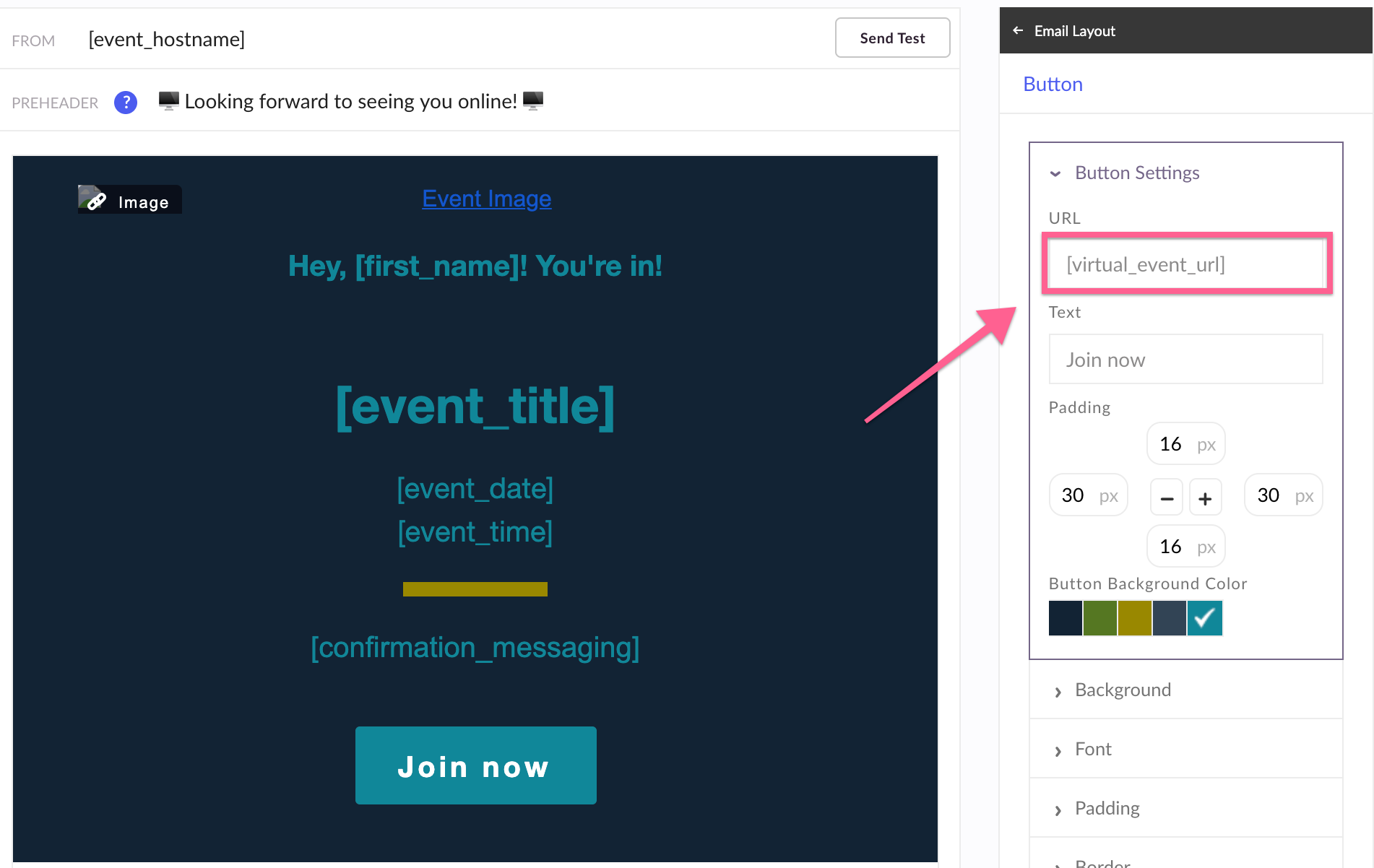Expand the Padding section
Screen dimensions: 1374x868
pos(1185,808)
